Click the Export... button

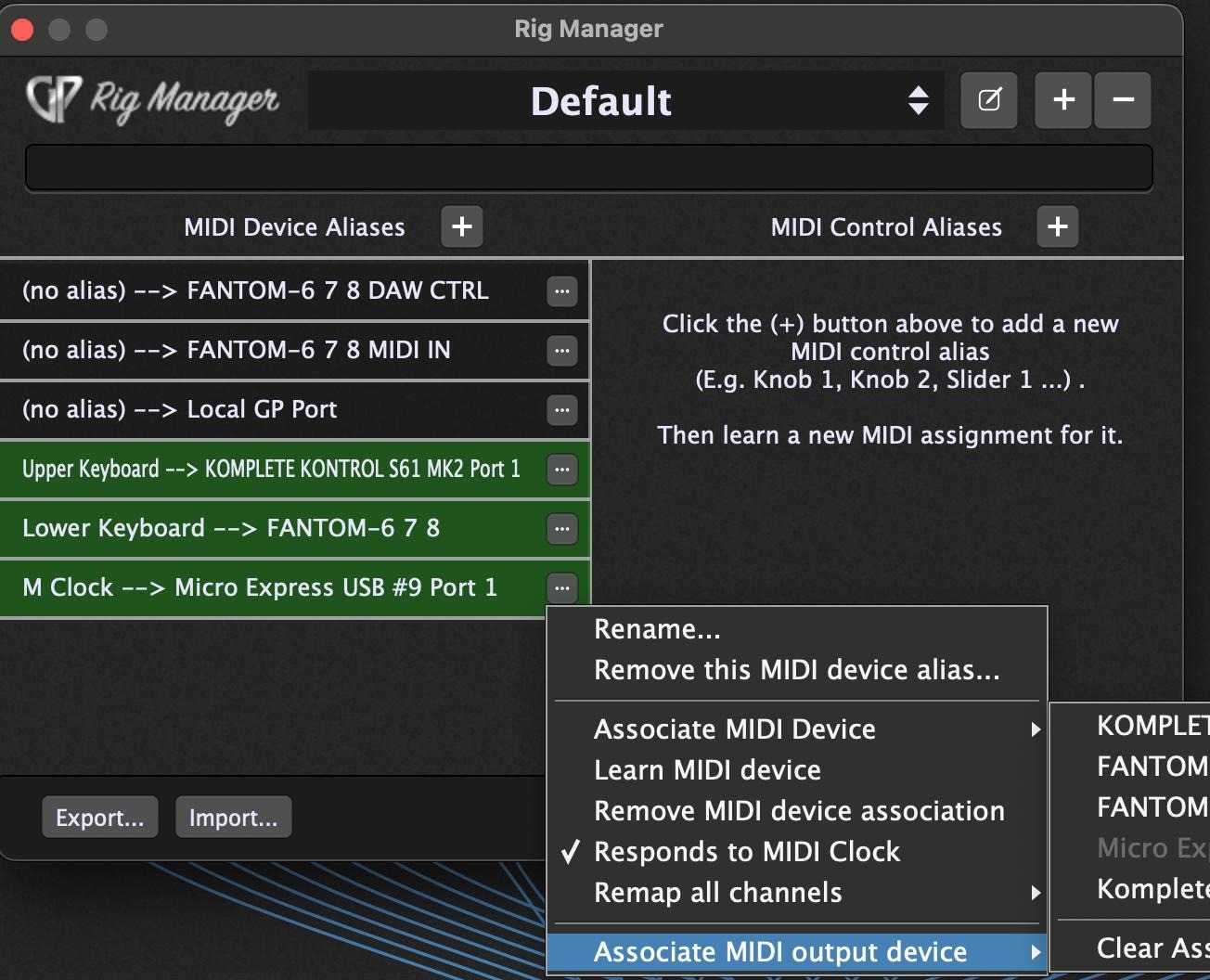pos(100,818)
